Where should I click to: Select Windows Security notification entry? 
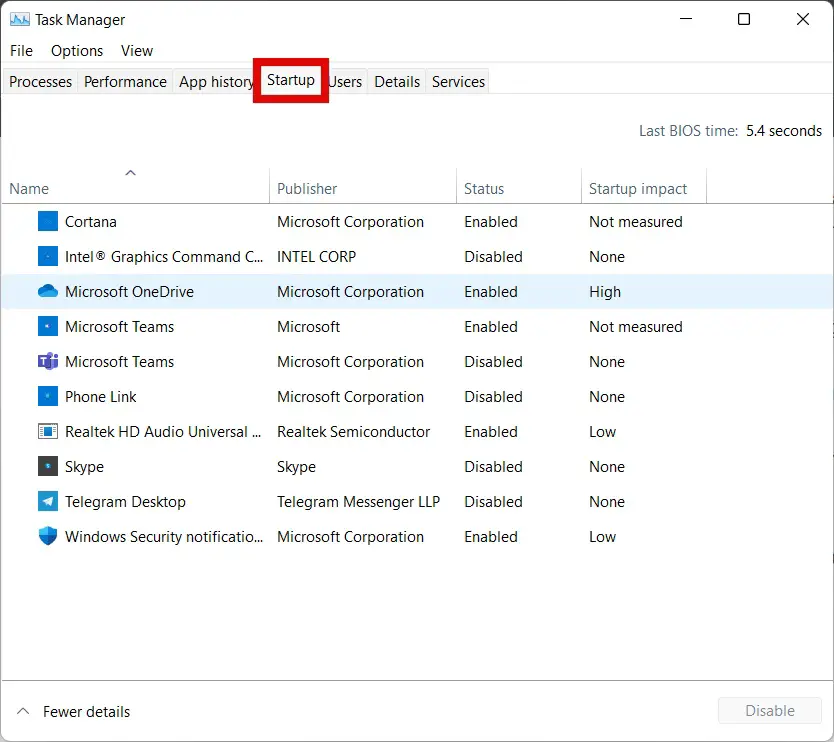pos(164,536)
